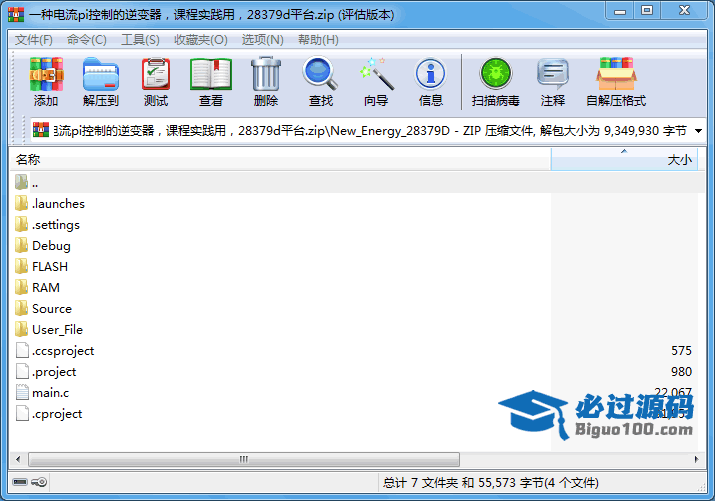Viewport: 715px width, 501px height.
Task: Click the address bar path text
Action: (x=370, y=131)
